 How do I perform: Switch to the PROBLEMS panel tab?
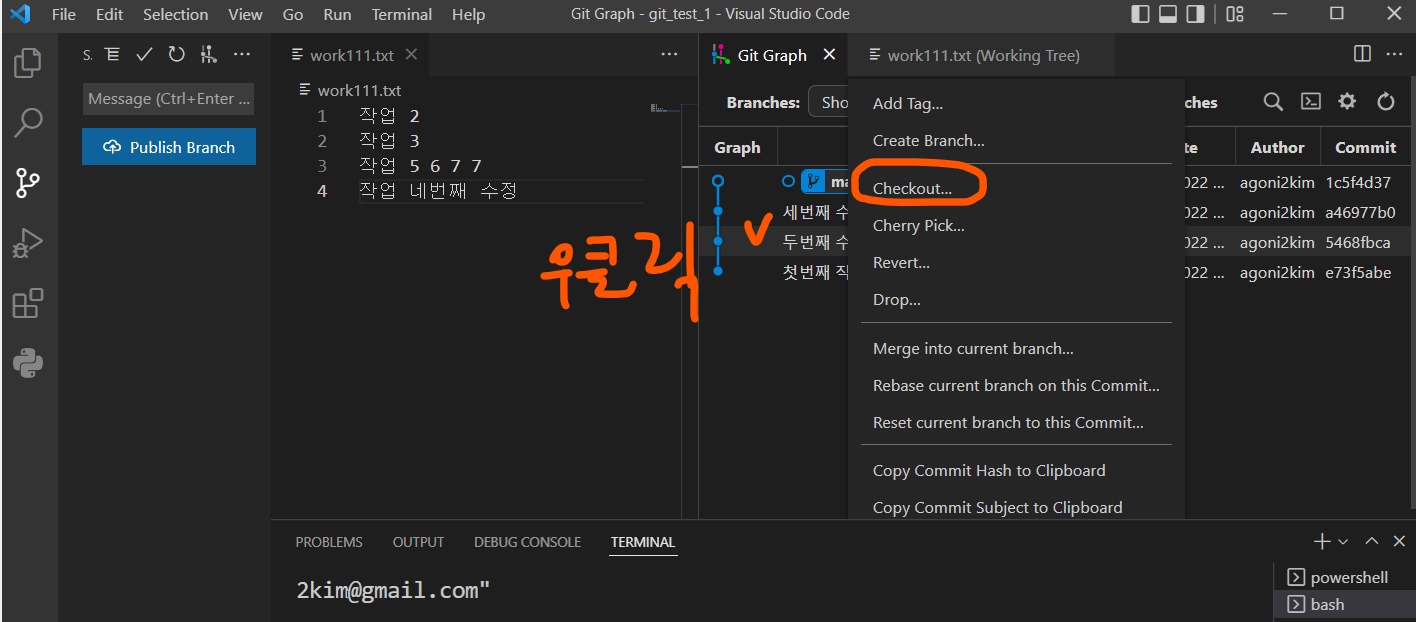coord(329,542)
